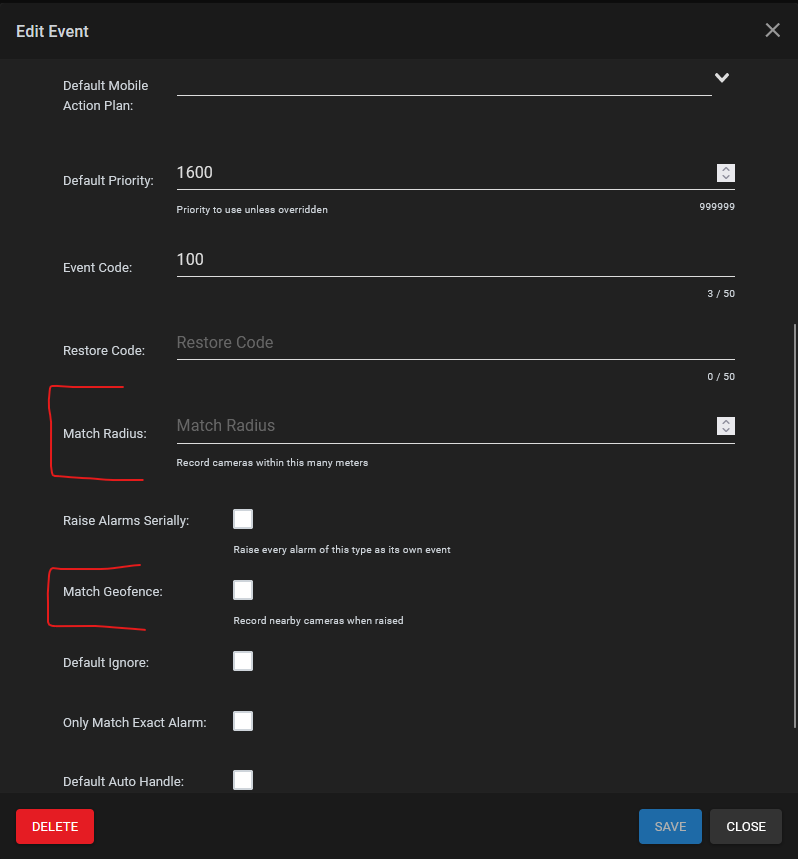Decrease Default Priority with the down arrow
The image size is (798, 859).
click(726, 177)
